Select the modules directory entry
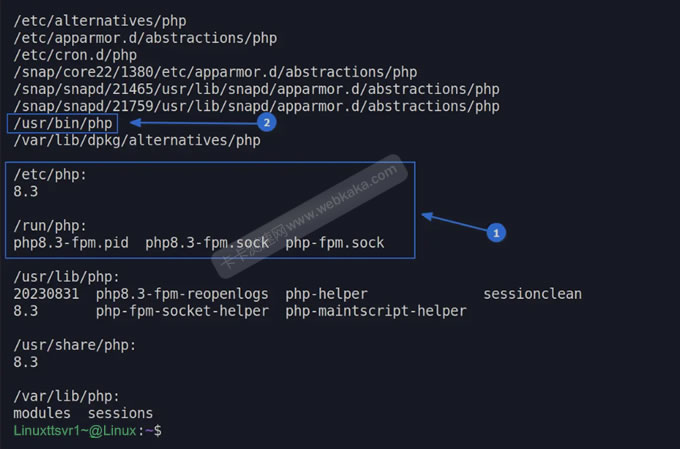This screenshot has height=449, width=680. (x=42, y=413)
